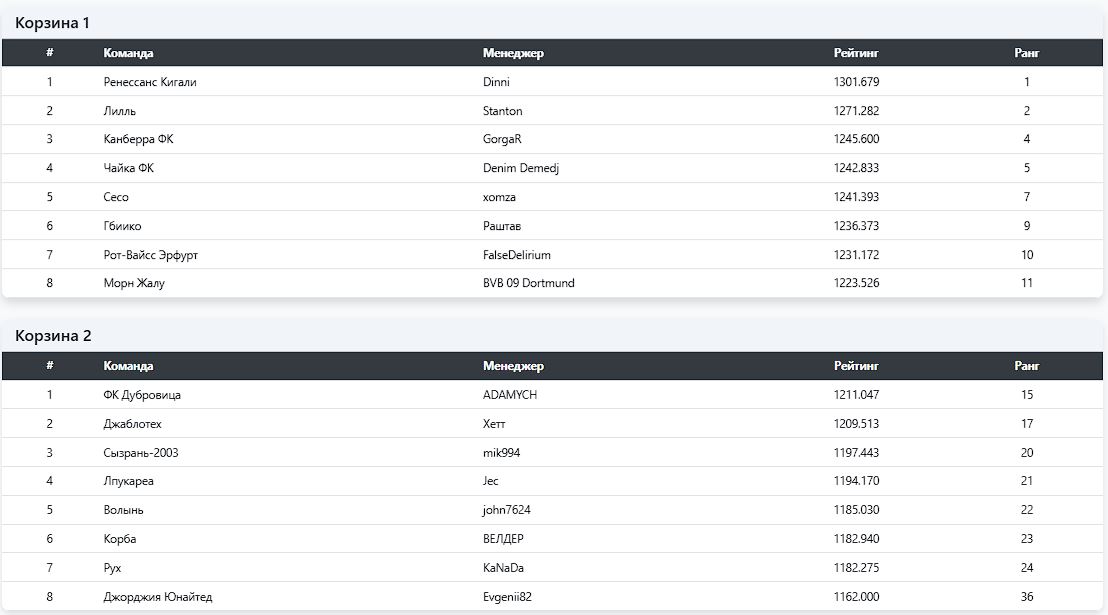Click manager BVB 09 Dortmund

pyautogui.click(x=528, y=283)
